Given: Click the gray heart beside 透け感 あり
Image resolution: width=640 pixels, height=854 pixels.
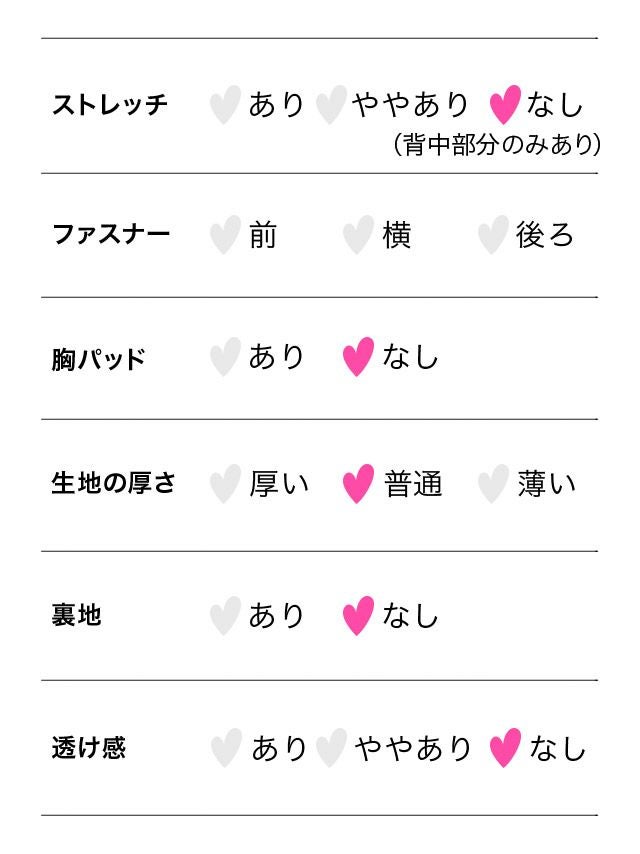Looking at the screenshot, I should coord(226,747).
